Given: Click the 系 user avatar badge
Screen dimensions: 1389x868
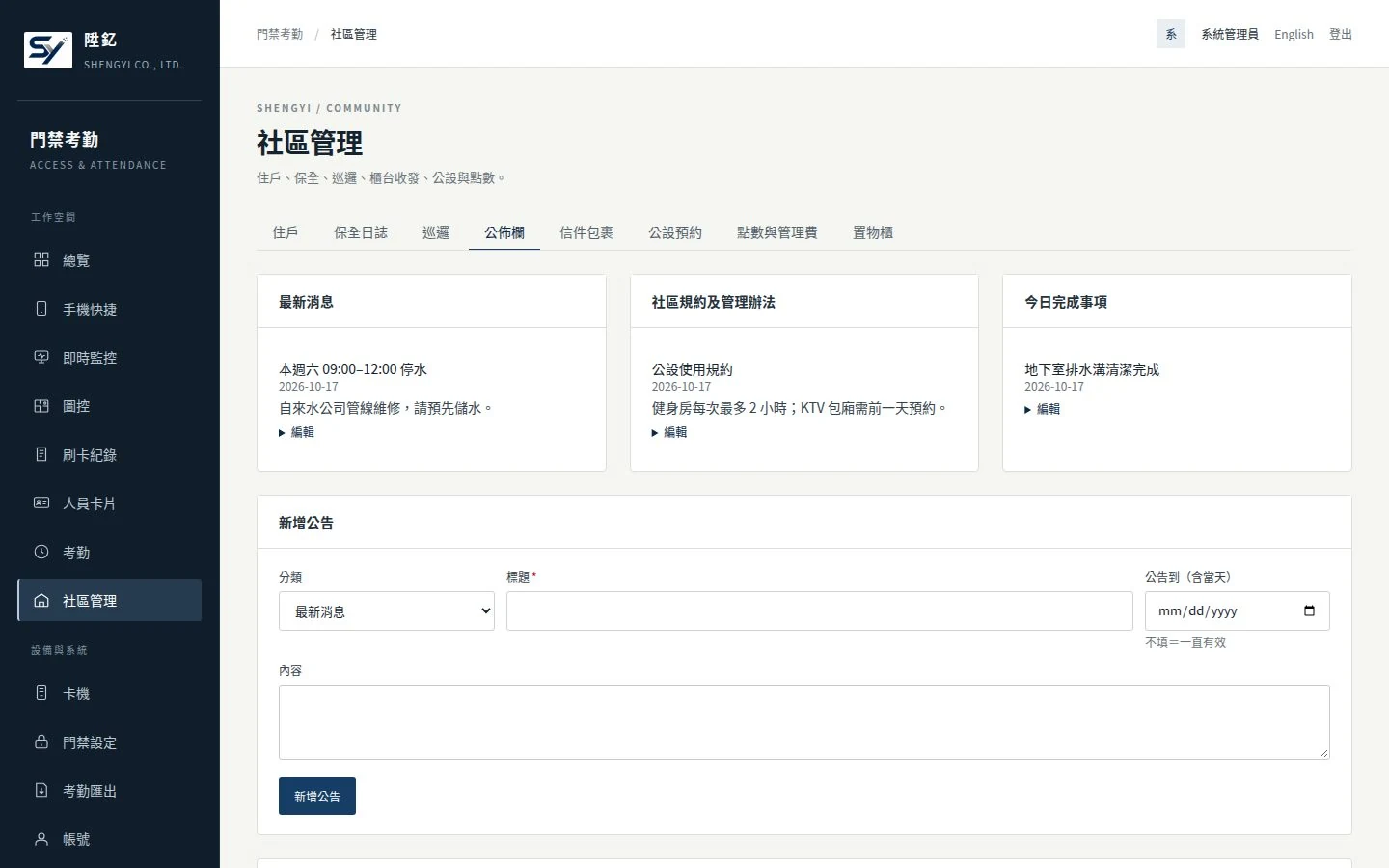Looking at the screenshot, I should (1171, 34).
